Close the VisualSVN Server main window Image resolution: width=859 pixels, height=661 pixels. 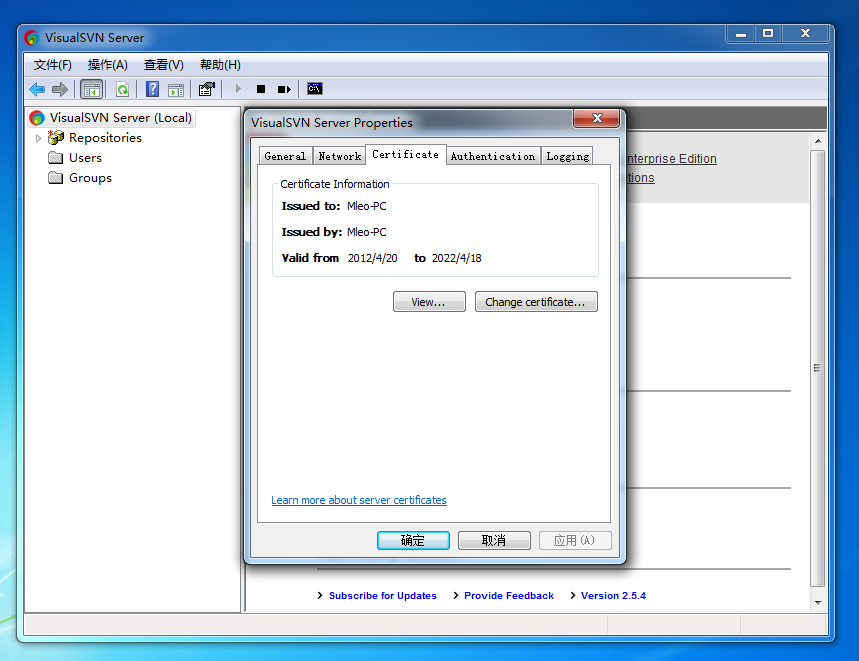point(805,34)
